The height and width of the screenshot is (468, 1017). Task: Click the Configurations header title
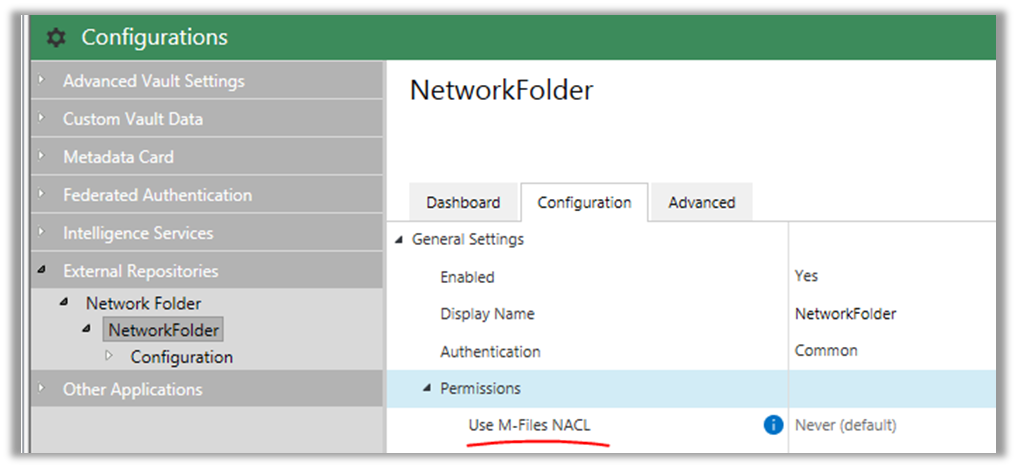(154, 37)
